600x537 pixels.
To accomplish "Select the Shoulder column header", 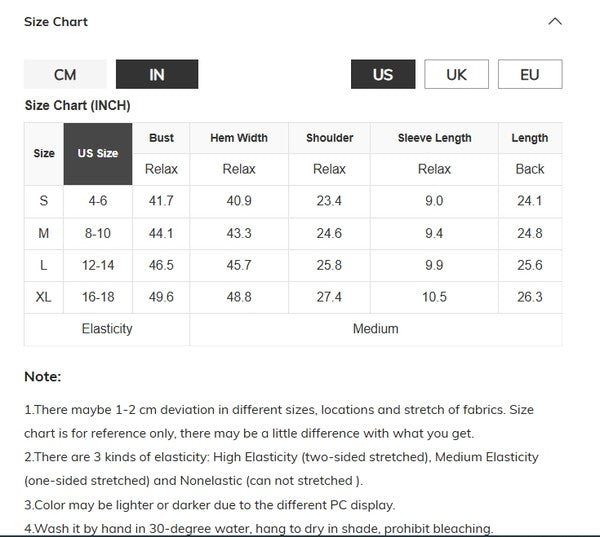I will tap(329, 138).
